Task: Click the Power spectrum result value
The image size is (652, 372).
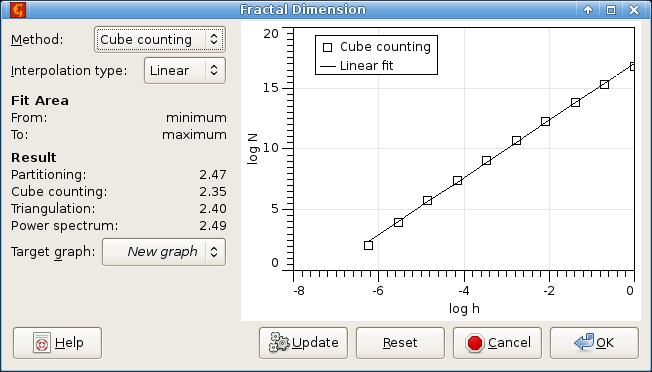Action: 212,226
